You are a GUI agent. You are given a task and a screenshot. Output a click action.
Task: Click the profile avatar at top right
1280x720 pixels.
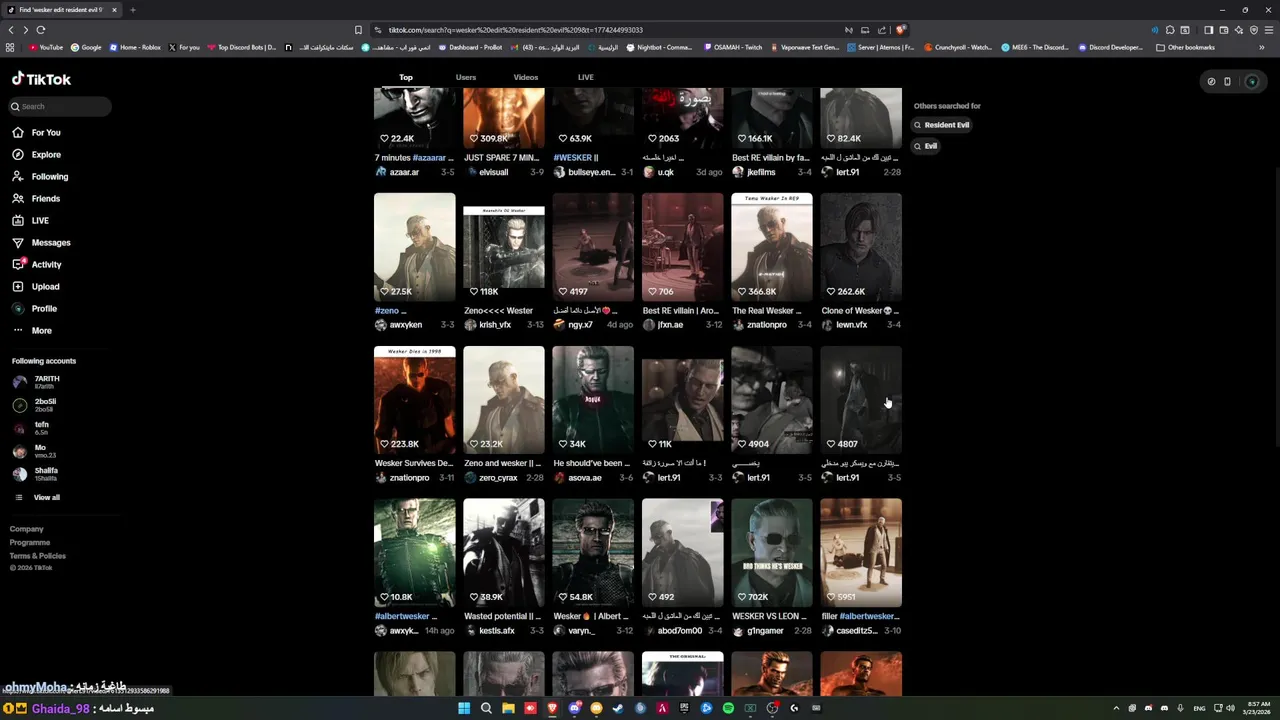[1251, 81]
